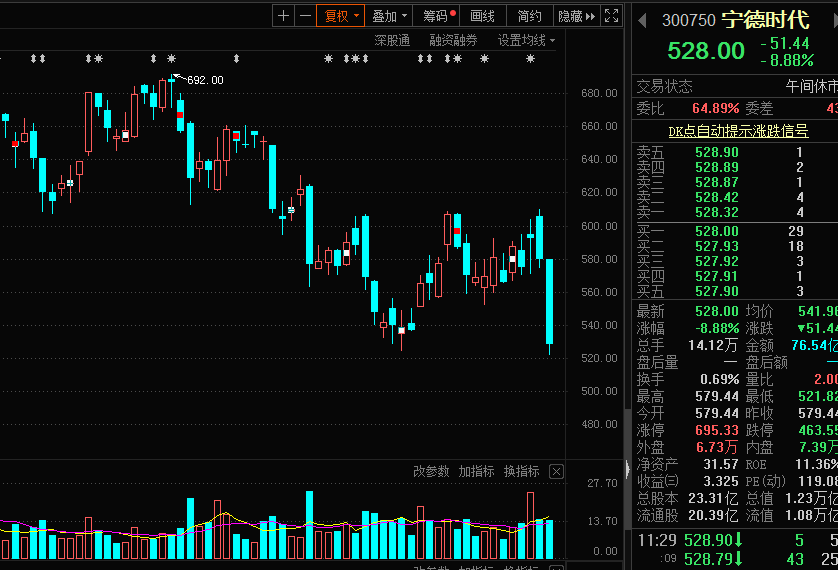Close the volume indicator panel with X
The image size is (838, 570).
(557, 471)
